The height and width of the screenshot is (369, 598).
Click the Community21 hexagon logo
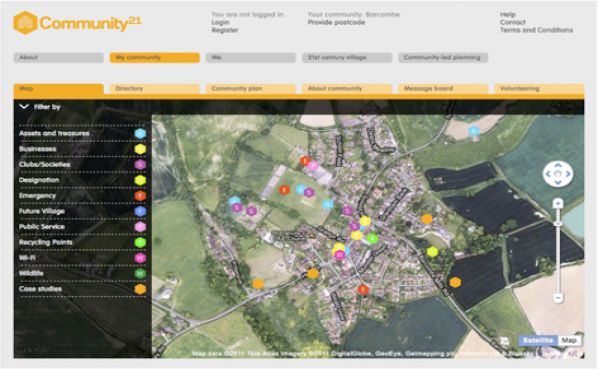25,23
